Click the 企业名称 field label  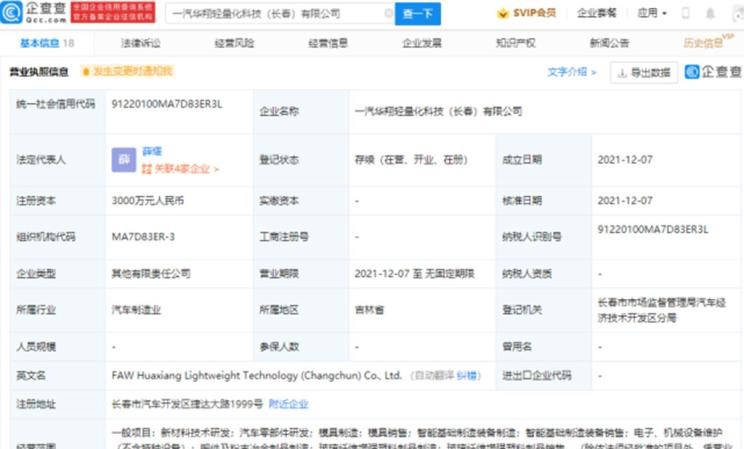click(279, 112)
